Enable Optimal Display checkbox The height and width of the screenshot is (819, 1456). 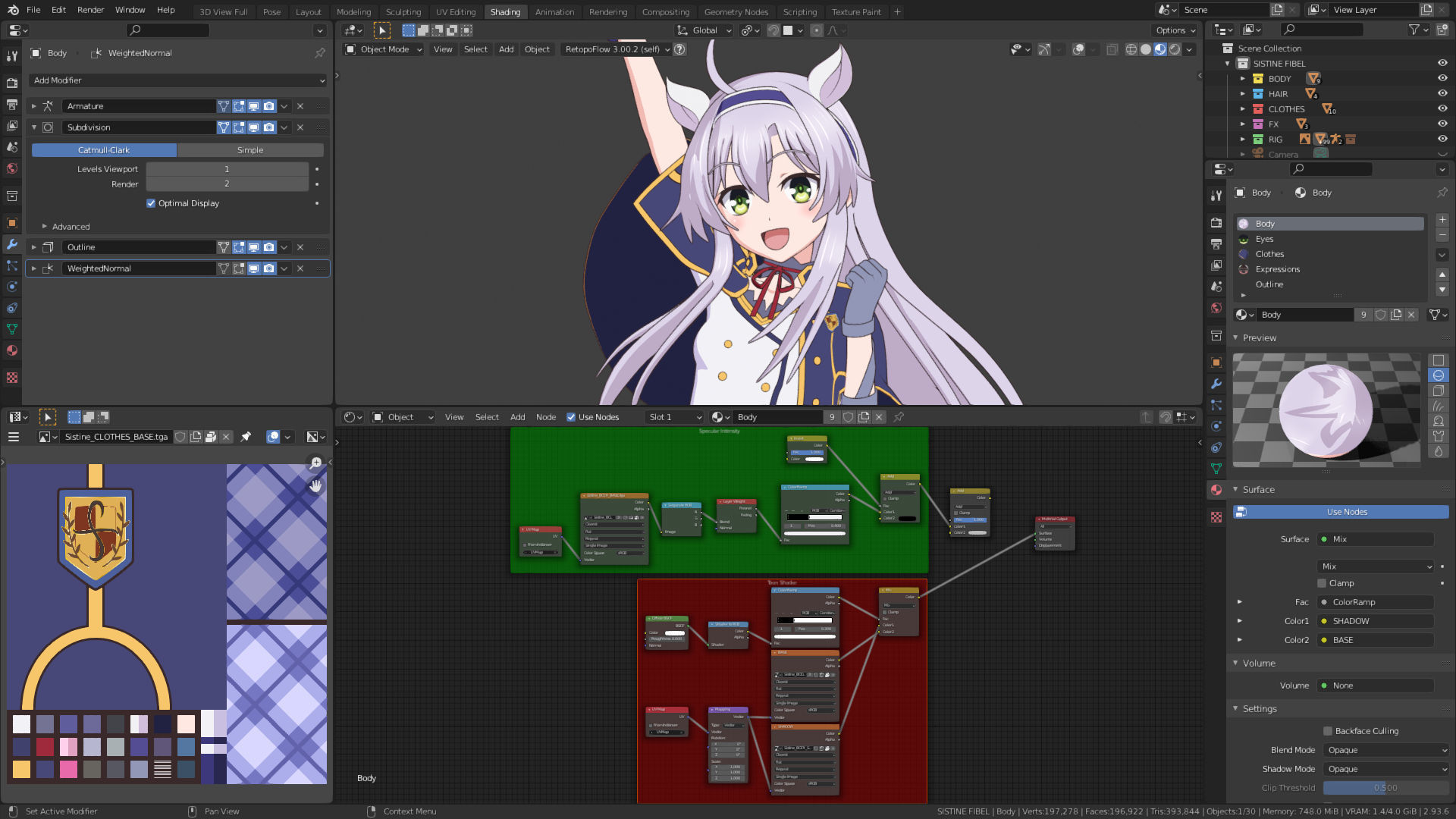click(151, 203)
